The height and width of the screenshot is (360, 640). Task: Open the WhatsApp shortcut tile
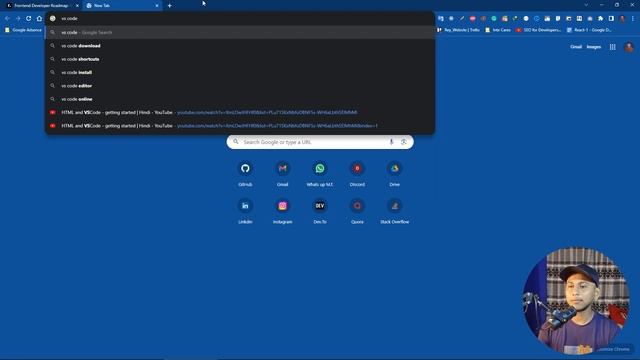(x=320, y=173)
